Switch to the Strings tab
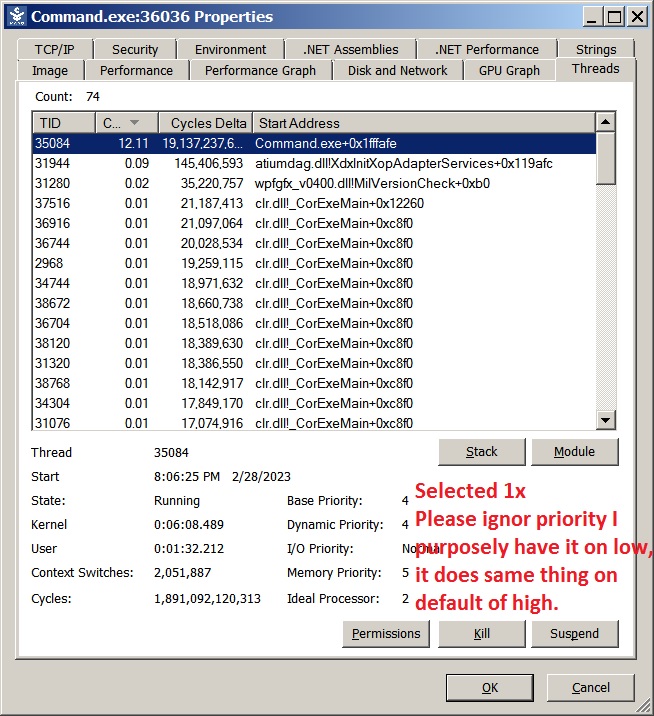The image size is (654, 716). (x=596, y=49)
